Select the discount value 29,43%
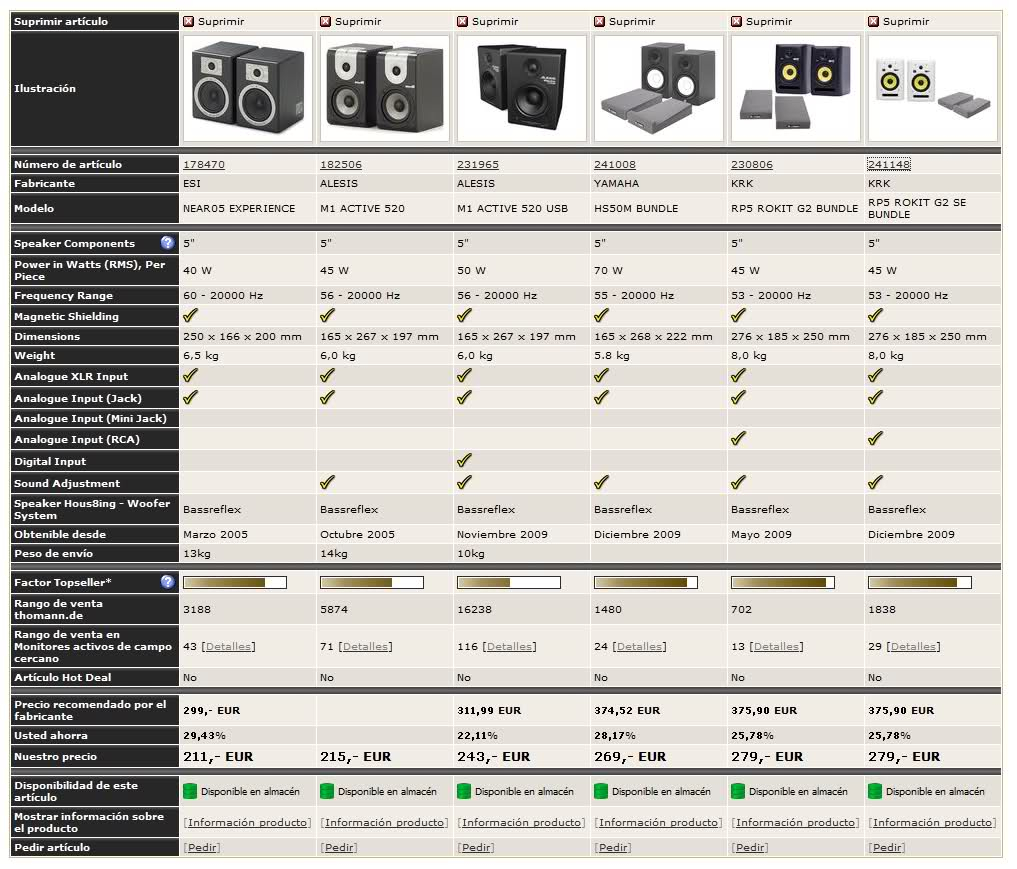The width and height of the screenshot is (1017, 869). click(x=204, y=735)
